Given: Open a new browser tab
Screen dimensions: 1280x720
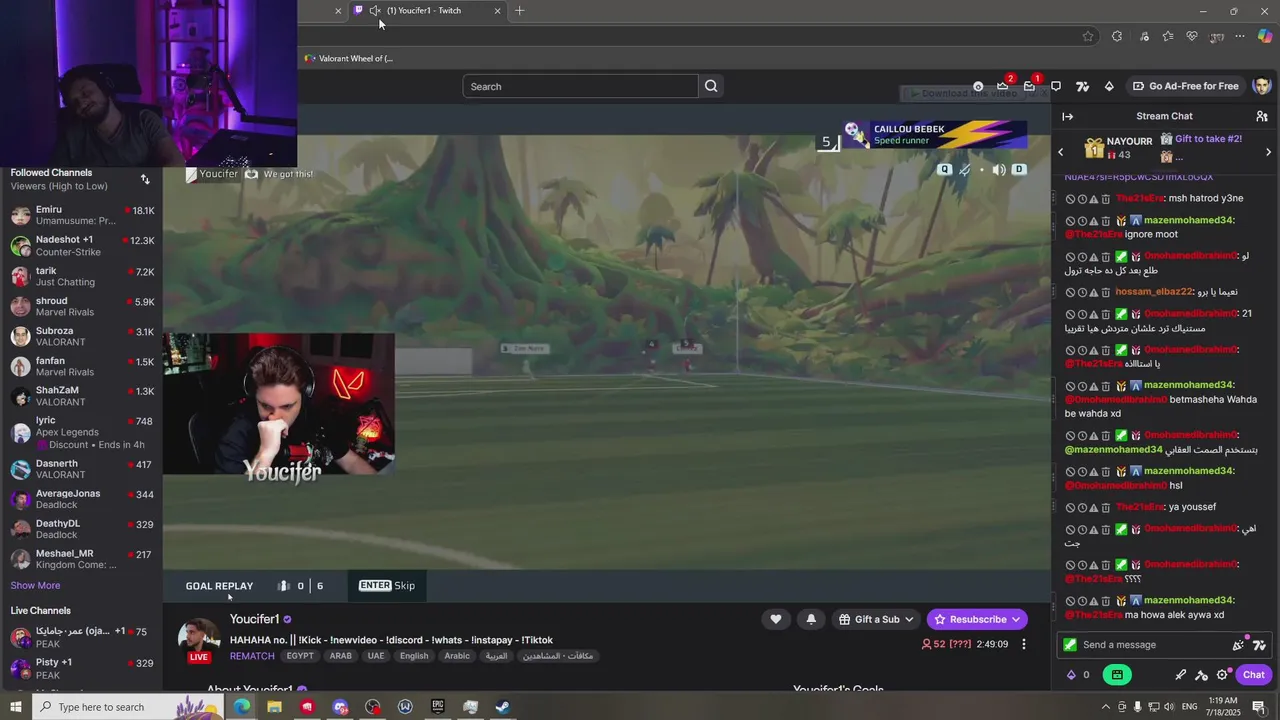Looking at the screenshot, I should (519, 11).
